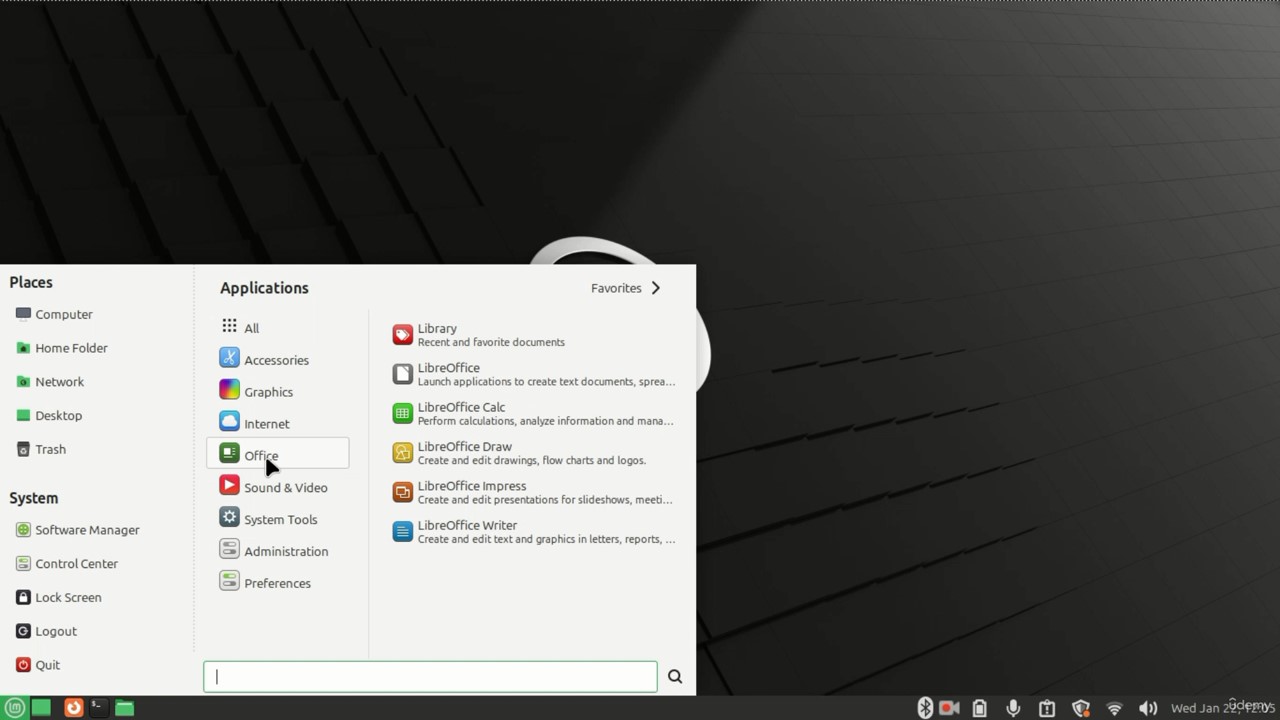Select the Internet category
Screen dimensions: 1280x720
(x=277, y=423)
